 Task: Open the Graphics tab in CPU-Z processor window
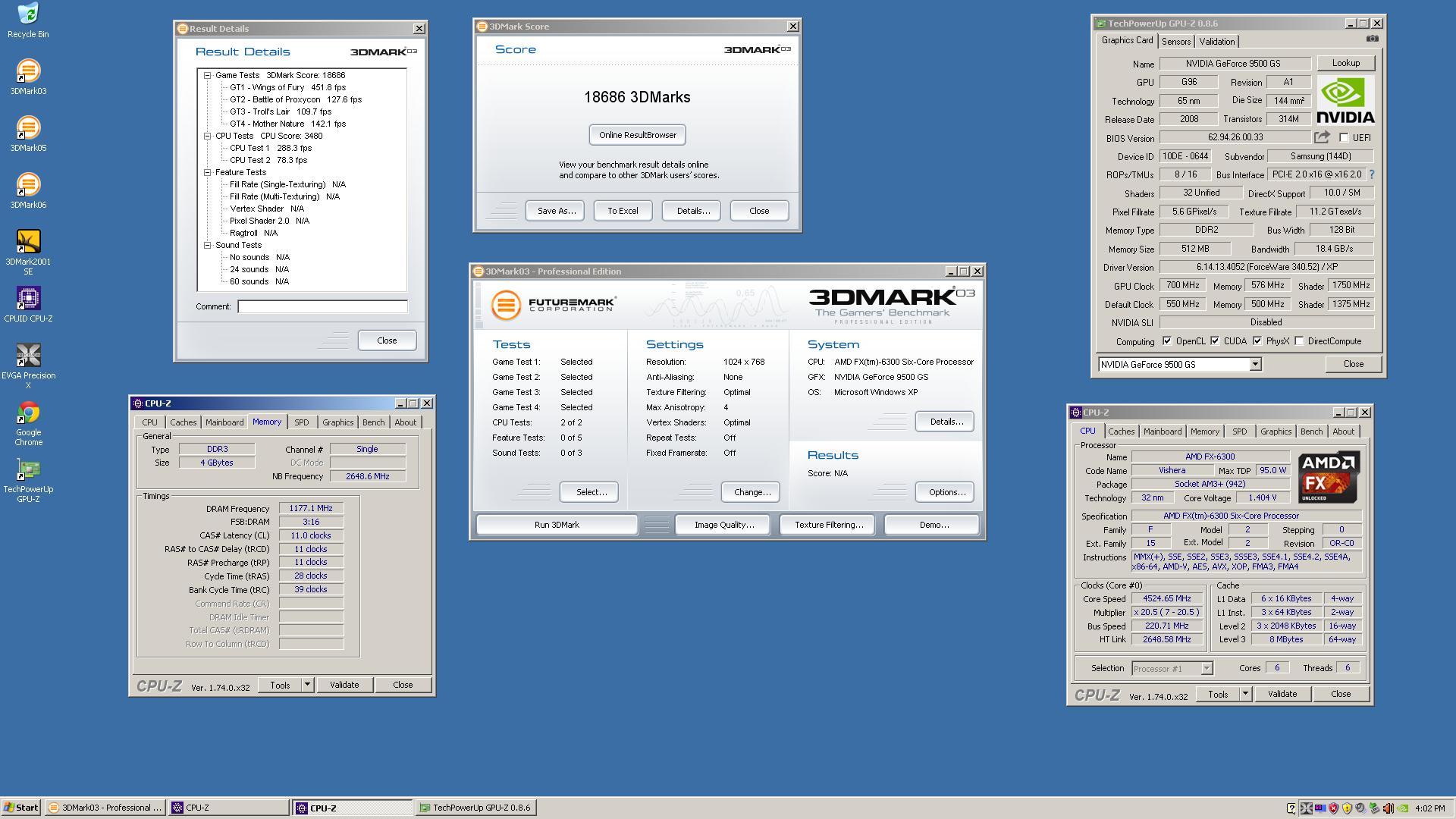[1276, 431]
